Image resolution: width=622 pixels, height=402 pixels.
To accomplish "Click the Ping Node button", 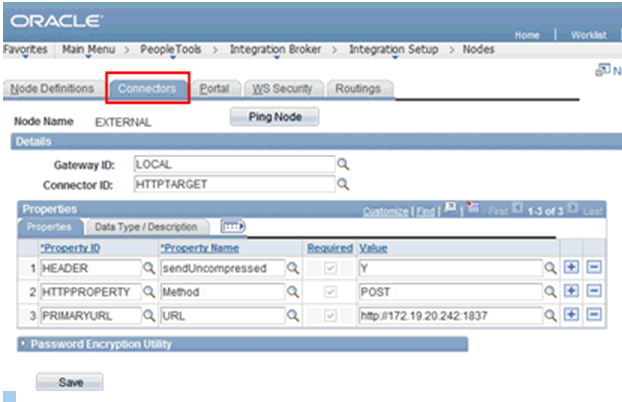I will click(275, 117).
